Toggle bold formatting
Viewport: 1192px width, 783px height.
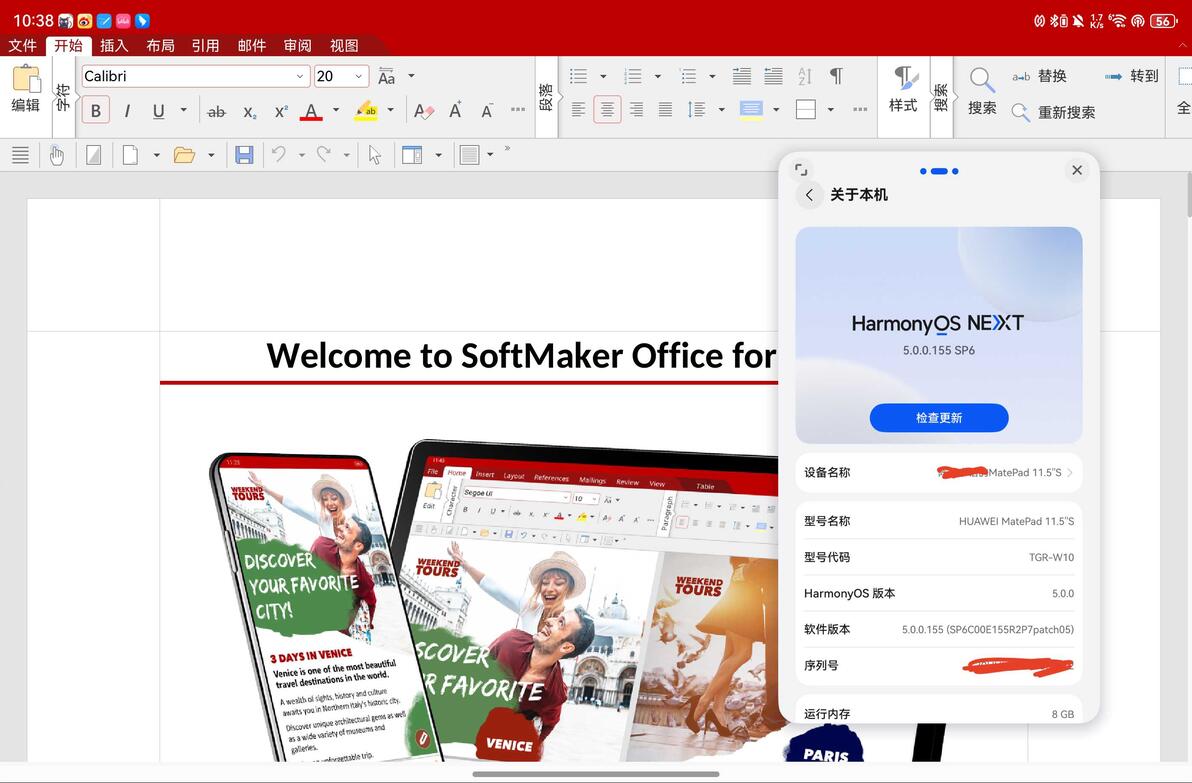click(96, 111)
